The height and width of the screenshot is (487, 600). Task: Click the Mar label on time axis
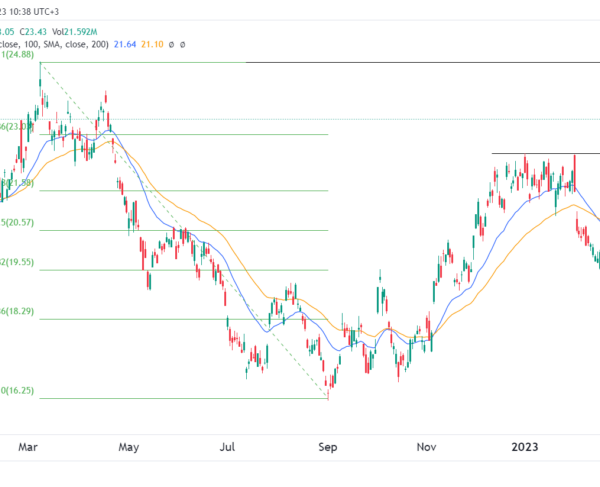pyautogui.click(x=28, y=447)
